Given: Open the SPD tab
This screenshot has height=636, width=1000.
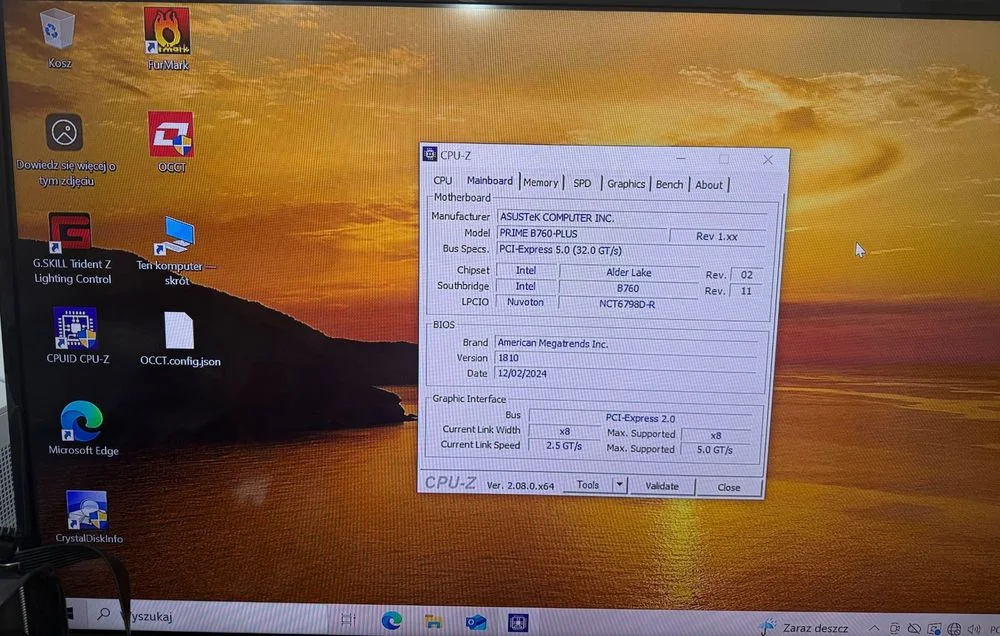Looking at the screenshot, I should 582,183.
